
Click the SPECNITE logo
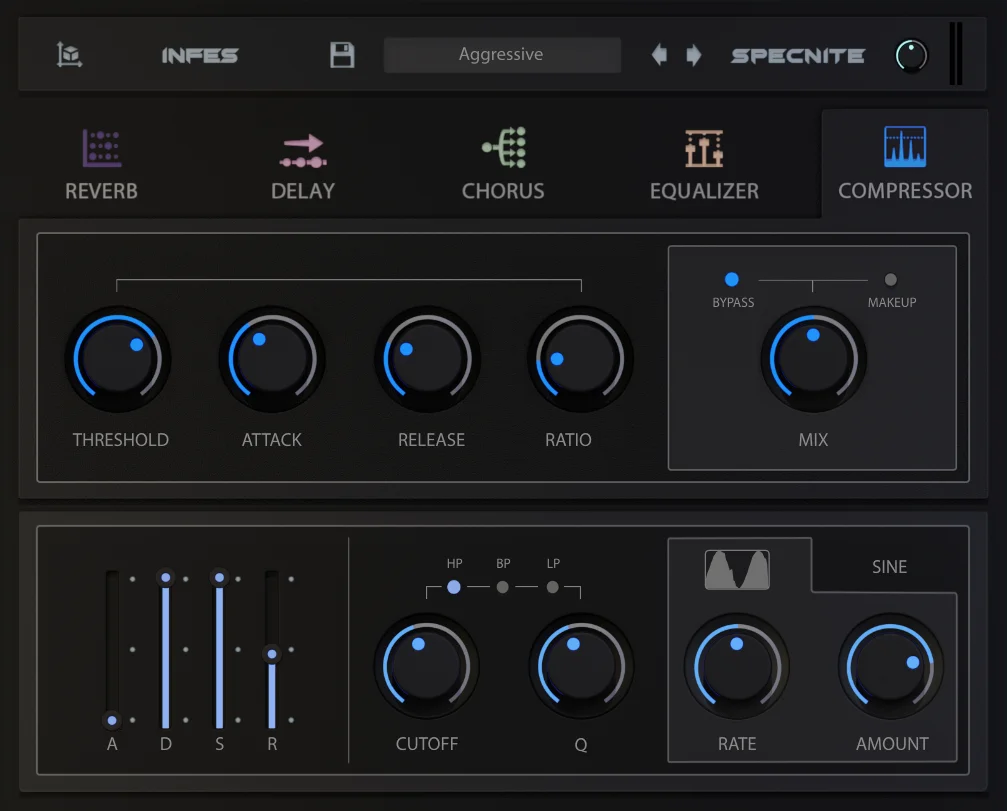[x=798, y=56]
